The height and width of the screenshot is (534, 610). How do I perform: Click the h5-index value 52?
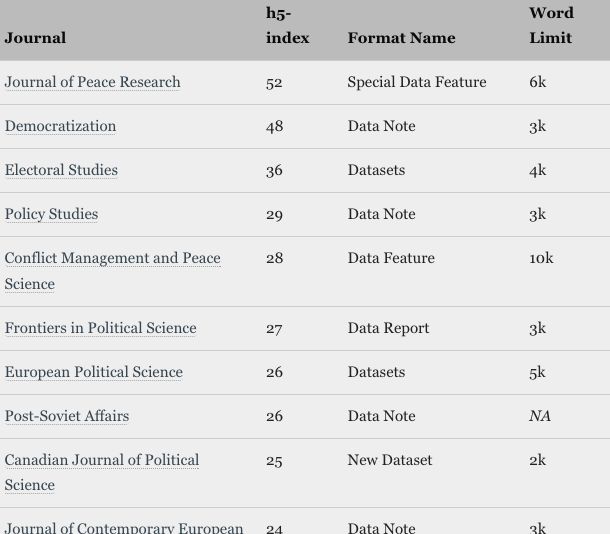coord(274,82)
